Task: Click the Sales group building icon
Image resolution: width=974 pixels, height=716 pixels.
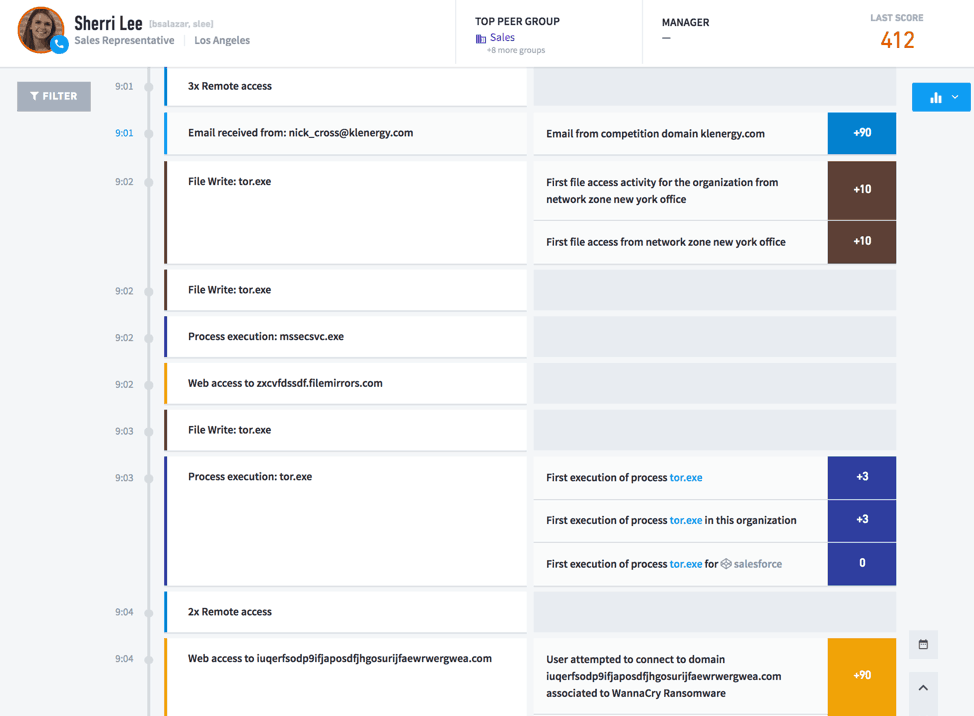Action: coord(481,39)
